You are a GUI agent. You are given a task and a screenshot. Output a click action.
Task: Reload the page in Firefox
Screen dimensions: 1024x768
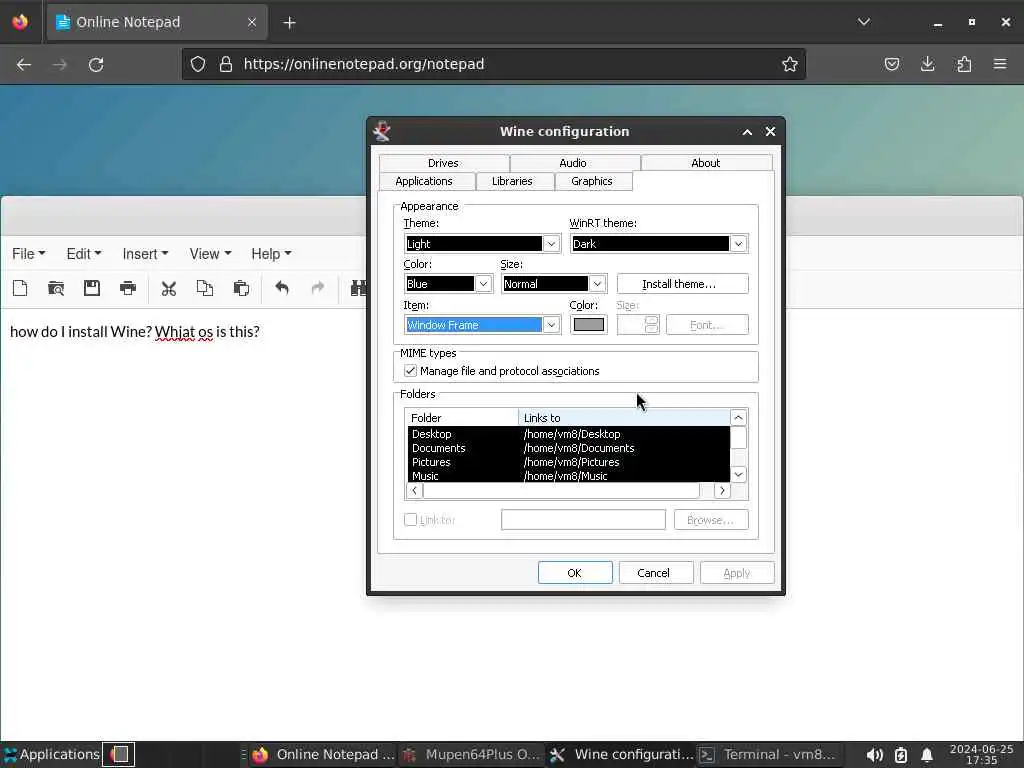click(96, 64)
